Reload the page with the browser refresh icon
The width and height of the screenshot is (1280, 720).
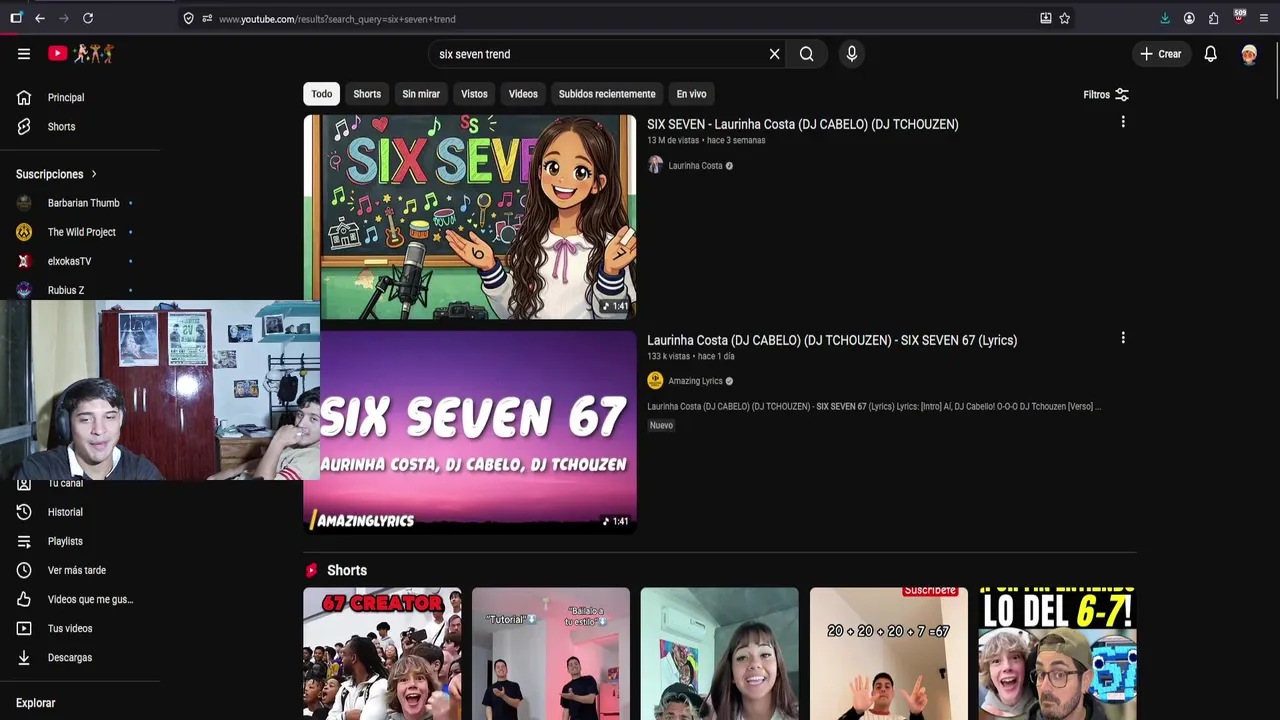pyautogui.click(x=88, y=18)
